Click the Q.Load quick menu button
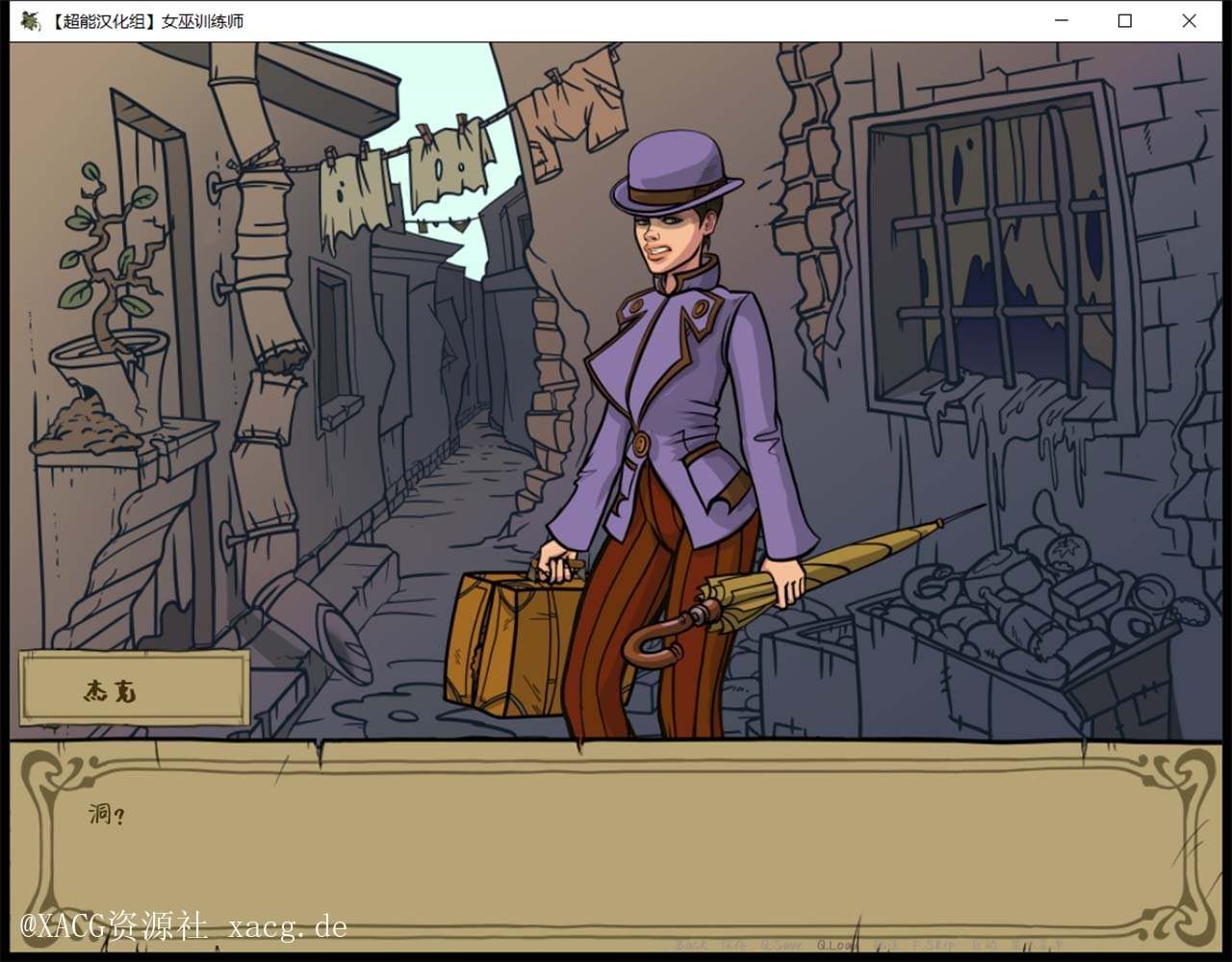1232x962 pixels. 836,946
